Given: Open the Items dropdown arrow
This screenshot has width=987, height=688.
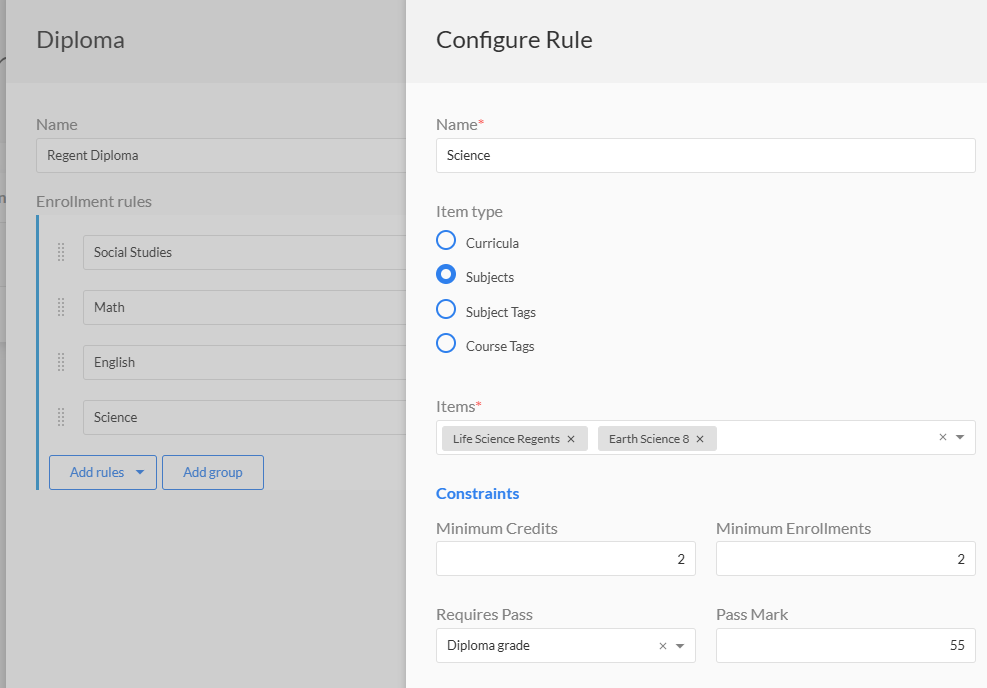Looking at the screenshot, I should point(960,437).
